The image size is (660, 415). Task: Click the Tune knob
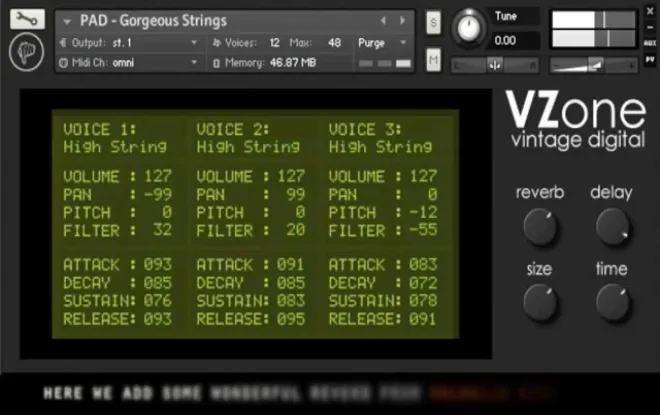(x=469, y=28)
